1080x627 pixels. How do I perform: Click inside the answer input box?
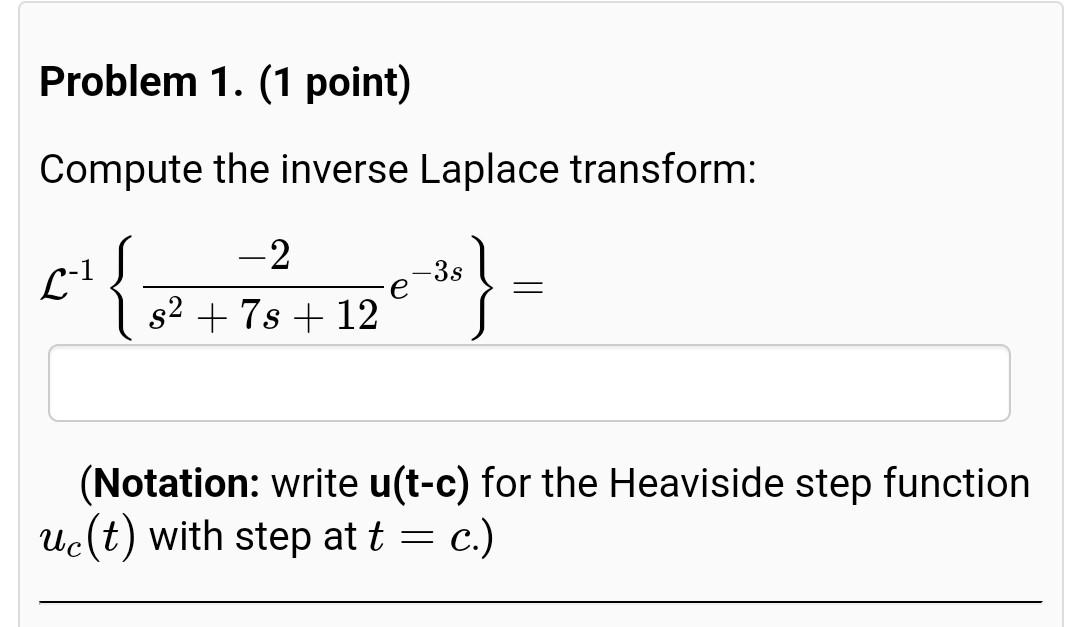(530, 383)
